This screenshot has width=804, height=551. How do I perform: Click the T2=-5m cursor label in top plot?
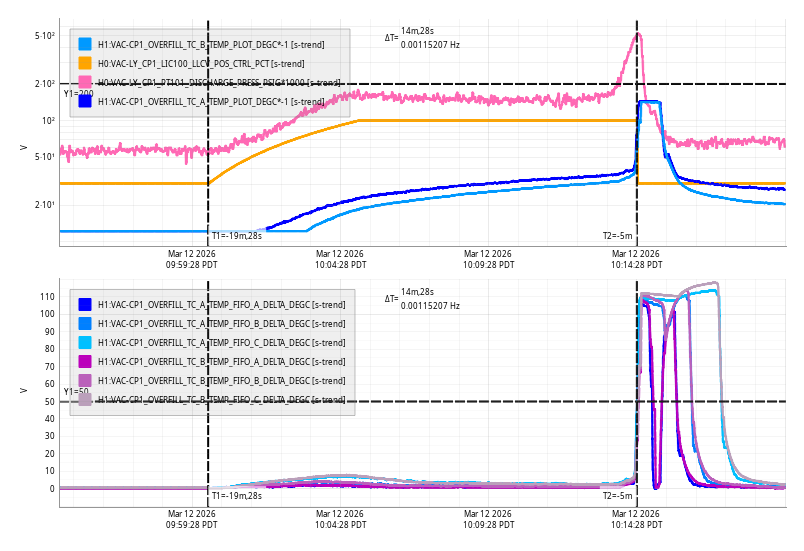pyautogui.click(x=617, y=235)
